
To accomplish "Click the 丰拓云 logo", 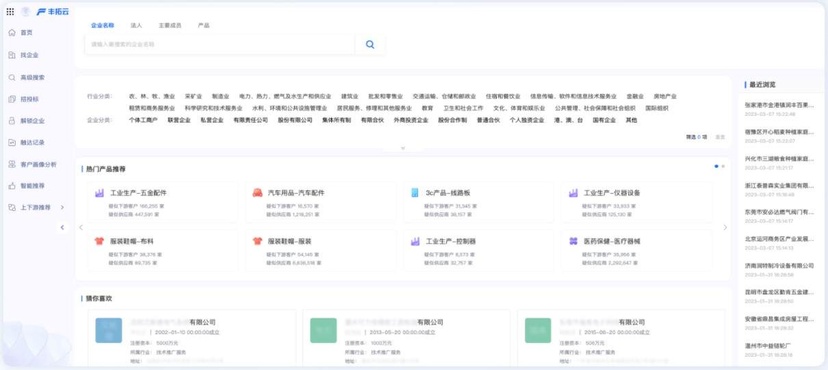I will click(53, 12).
